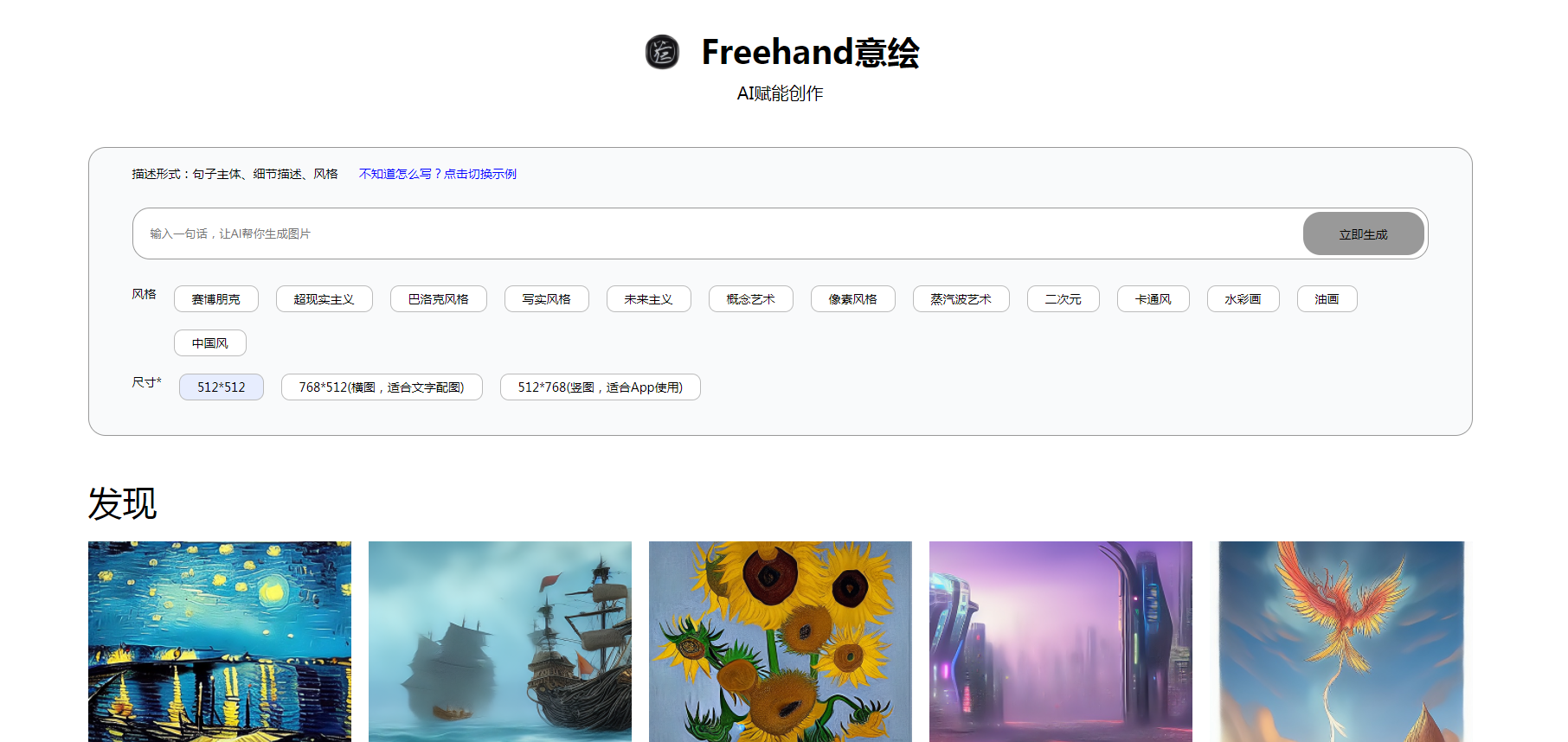This screenshot has width=1568, height=742.
Task: Open the sunflowers painting thumbnail
Action: [781, 642]
